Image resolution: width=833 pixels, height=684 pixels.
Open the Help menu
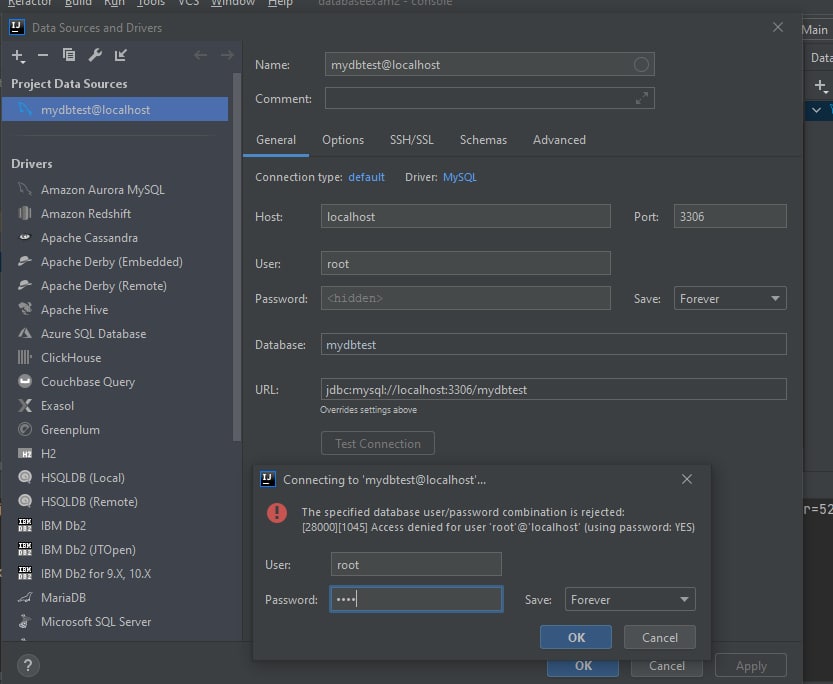tap(280, 3)
